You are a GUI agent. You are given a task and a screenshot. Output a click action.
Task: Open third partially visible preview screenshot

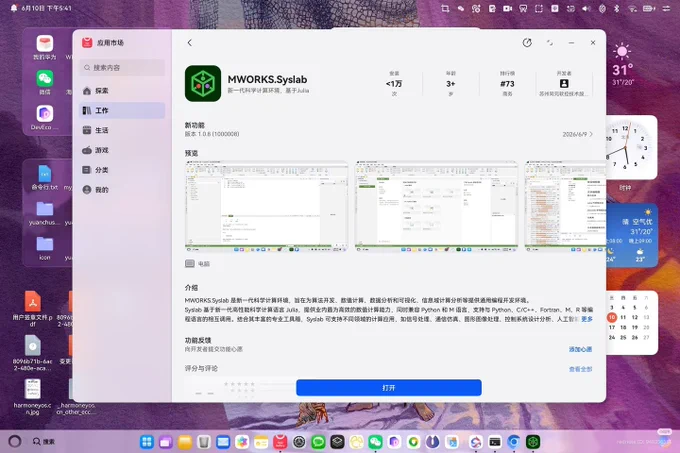[x=565, y=206]
